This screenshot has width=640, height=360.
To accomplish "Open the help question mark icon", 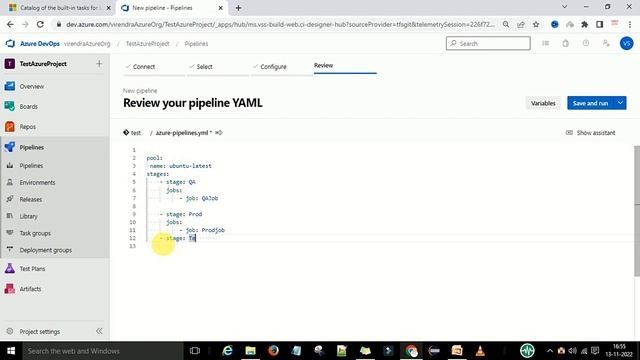I will pos(586,43).
